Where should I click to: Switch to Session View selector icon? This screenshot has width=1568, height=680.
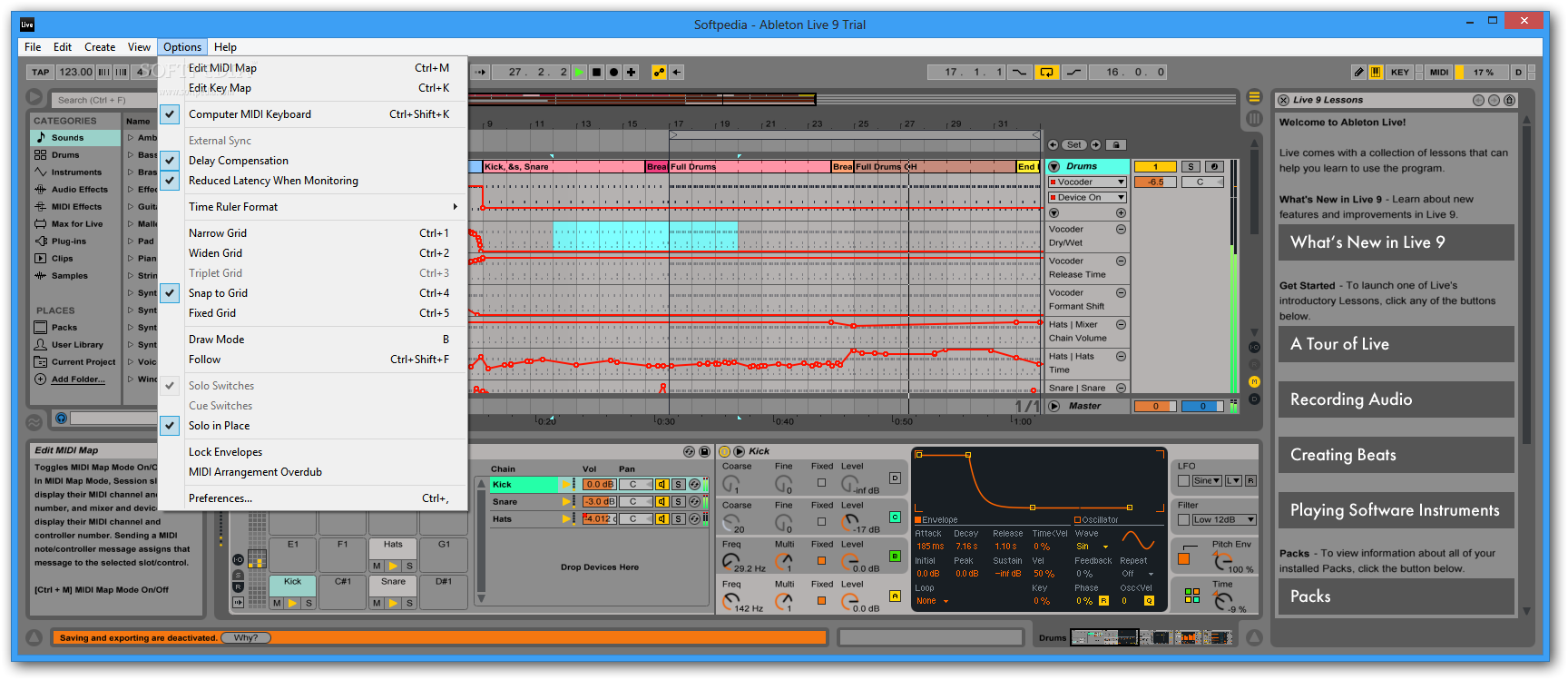(1254, 118)
